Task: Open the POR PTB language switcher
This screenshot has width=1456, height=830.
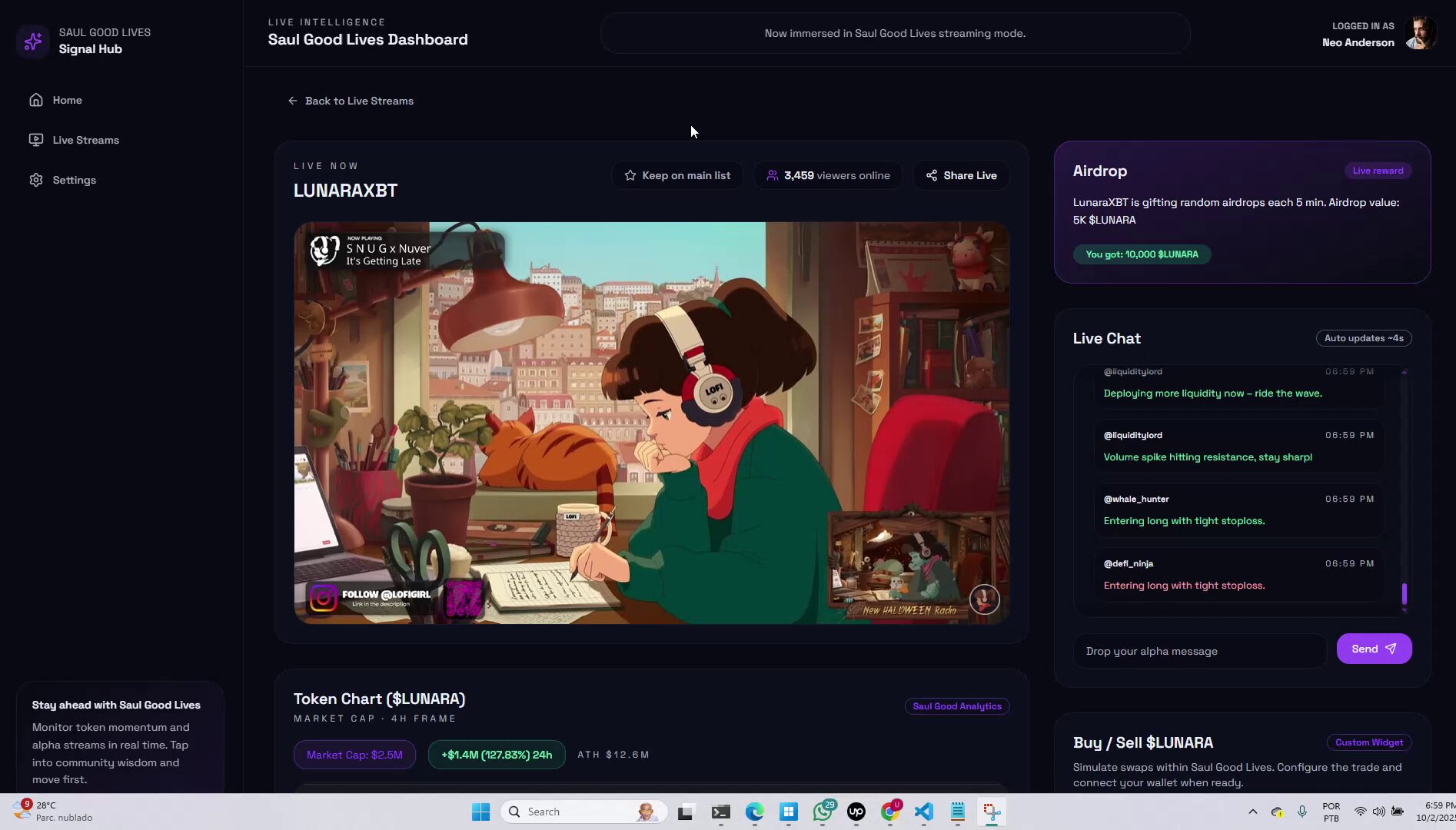Action: [x=1331, y=812]
